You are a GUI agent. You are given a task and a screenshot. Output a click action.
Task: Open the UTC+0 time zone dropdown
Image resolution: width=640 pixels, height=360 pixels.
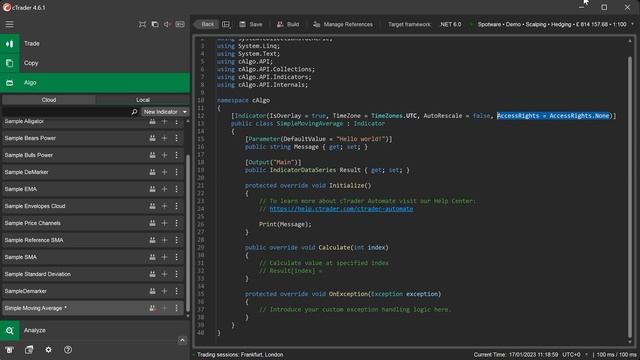pos(576,355)
